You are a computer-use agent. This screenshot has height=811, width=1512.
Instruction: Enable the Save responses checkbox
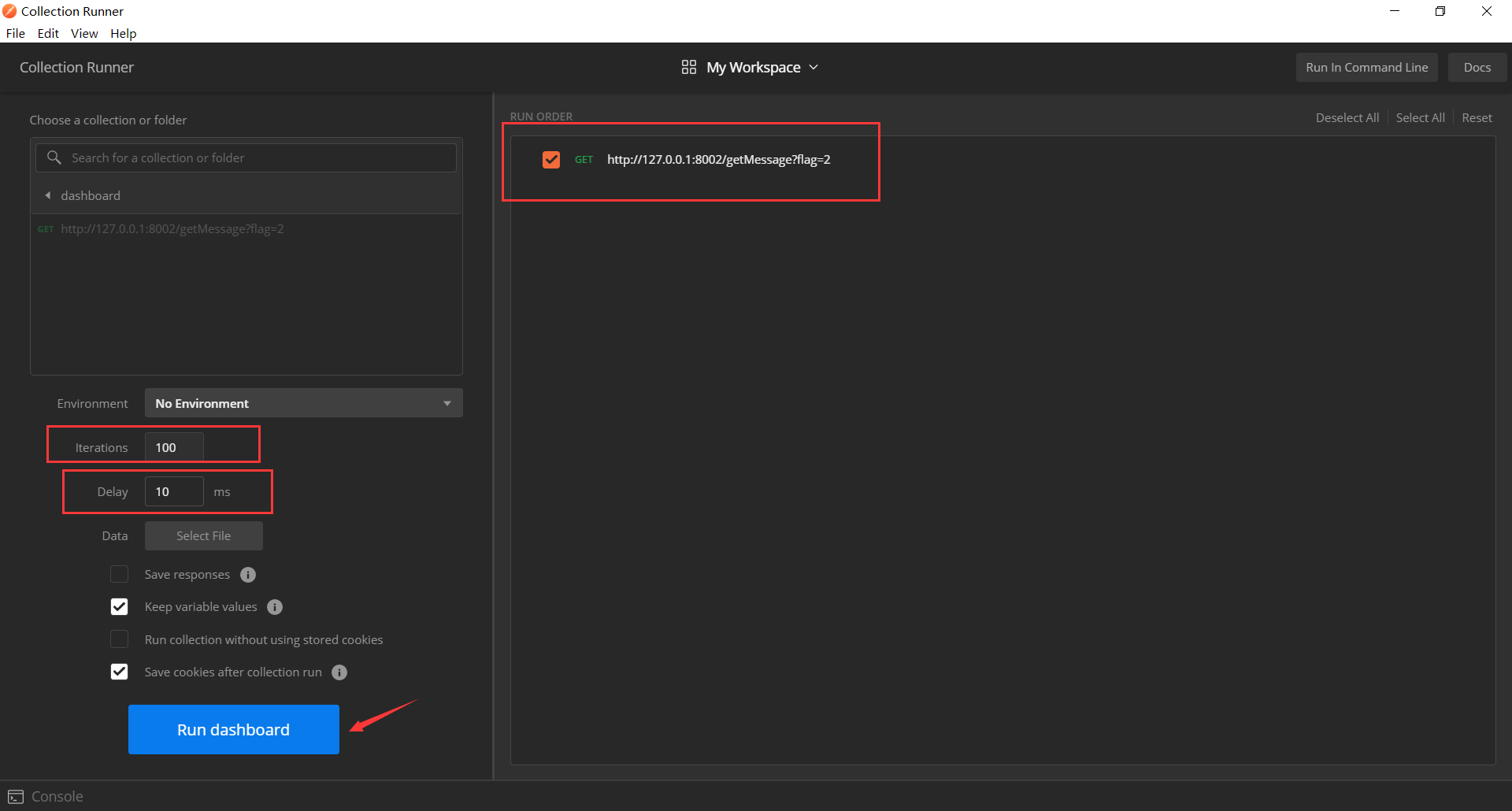119,574
